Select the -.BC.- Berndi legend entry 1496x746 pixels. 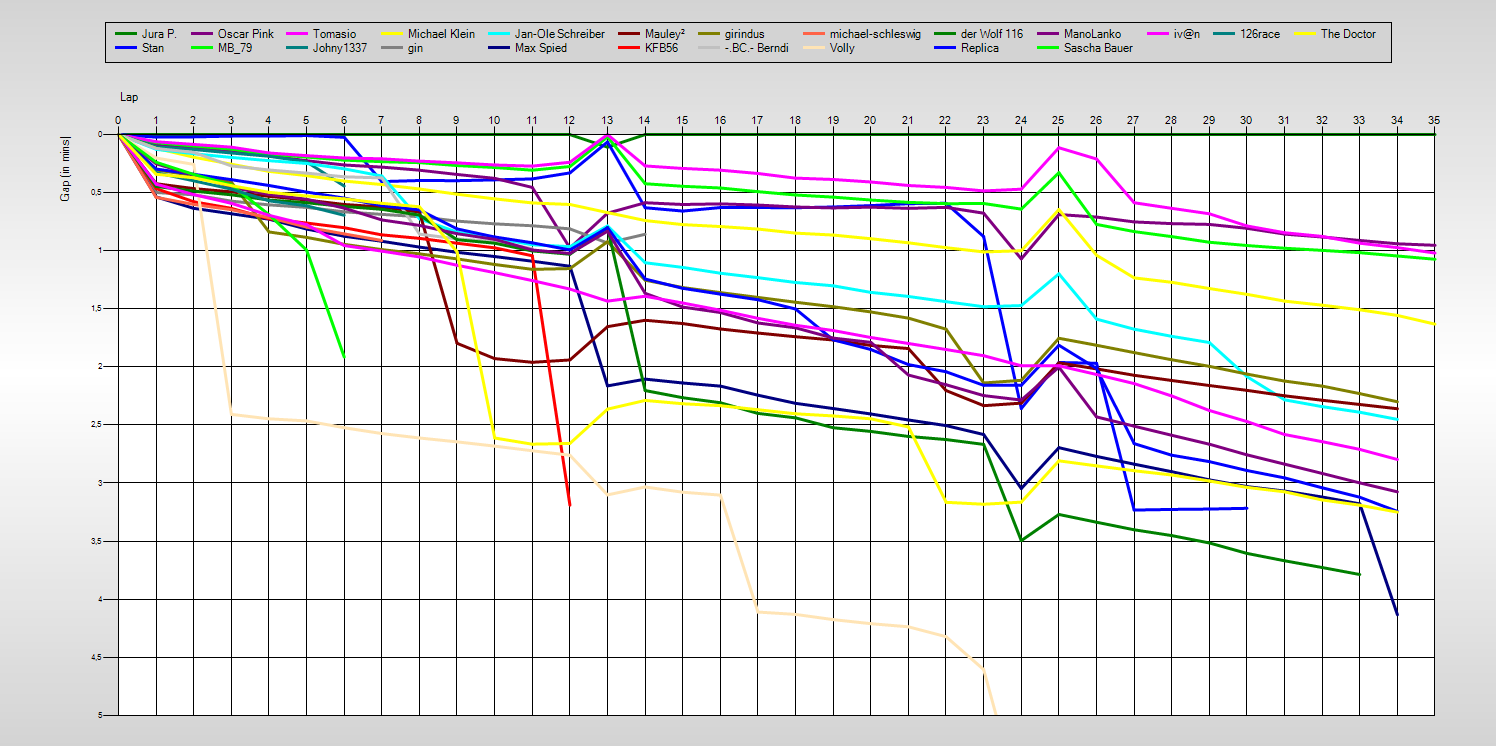tap(743, 48)
